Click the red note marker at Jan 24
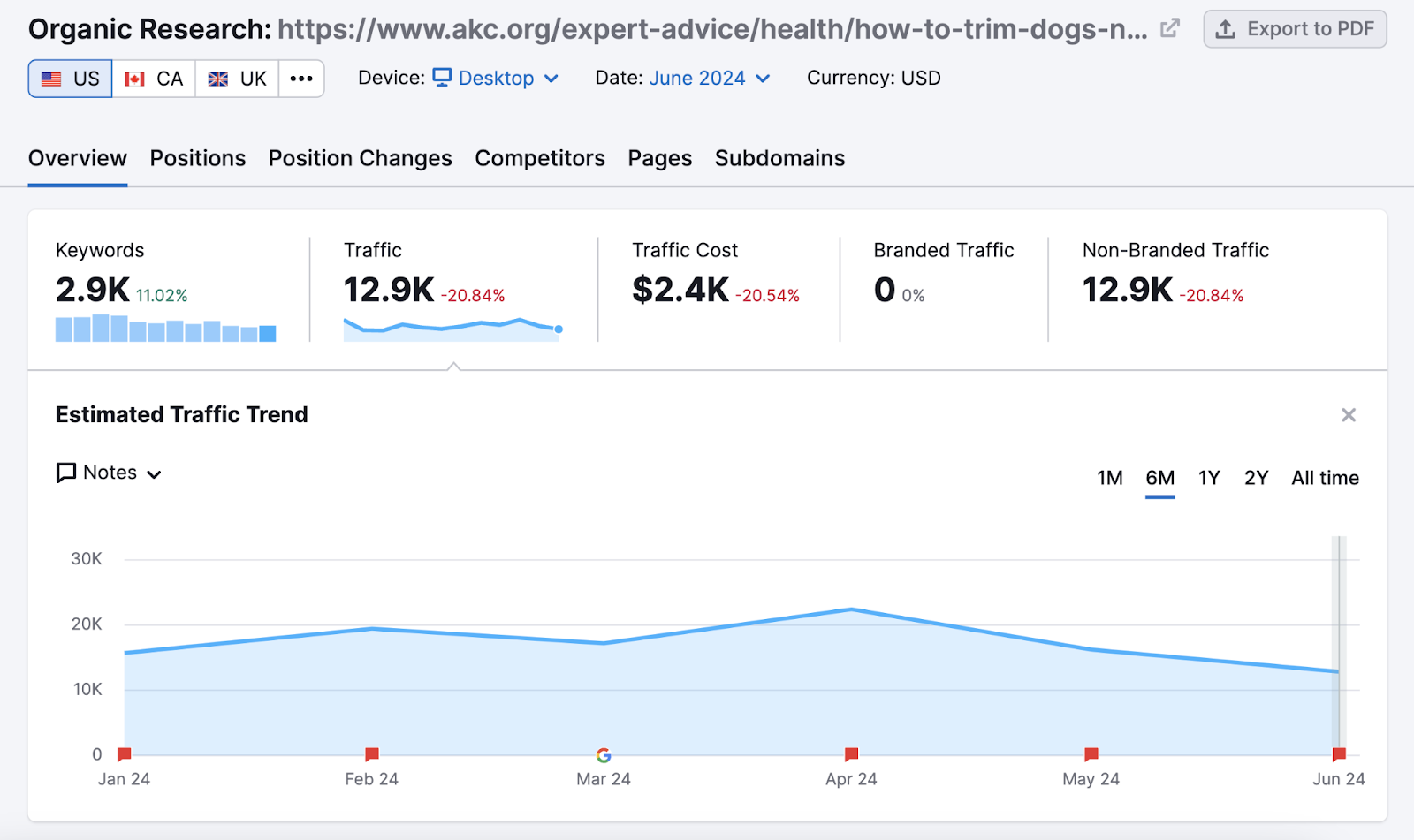Image resolution: width=1414 pixels, height=840 pixels. [124, 753]
